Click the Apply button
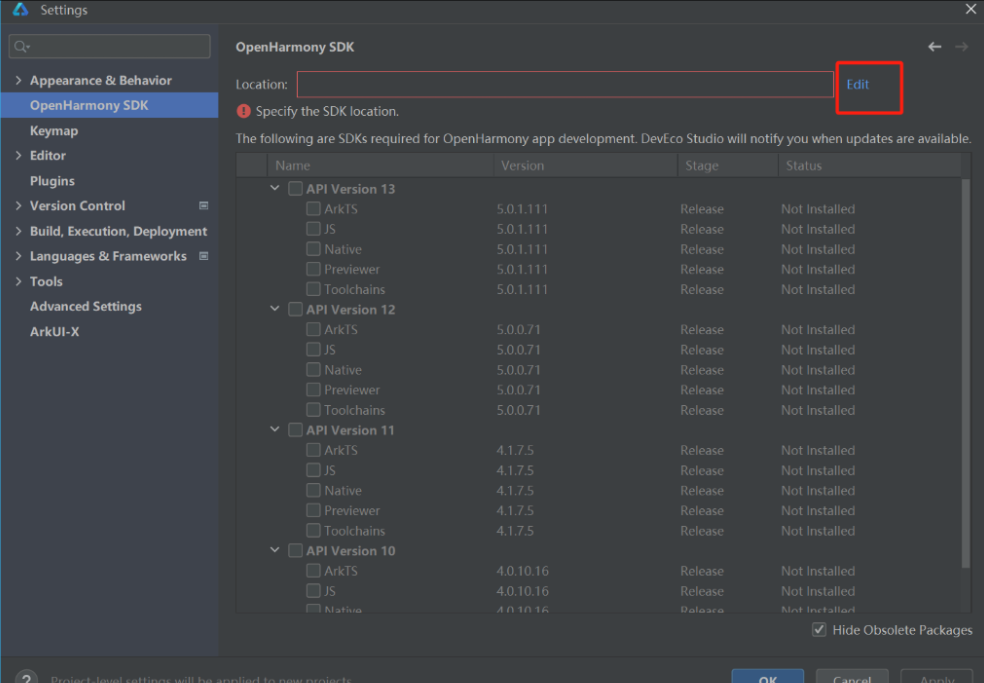Viewport: 984px width, 683px height. (936, 677)
